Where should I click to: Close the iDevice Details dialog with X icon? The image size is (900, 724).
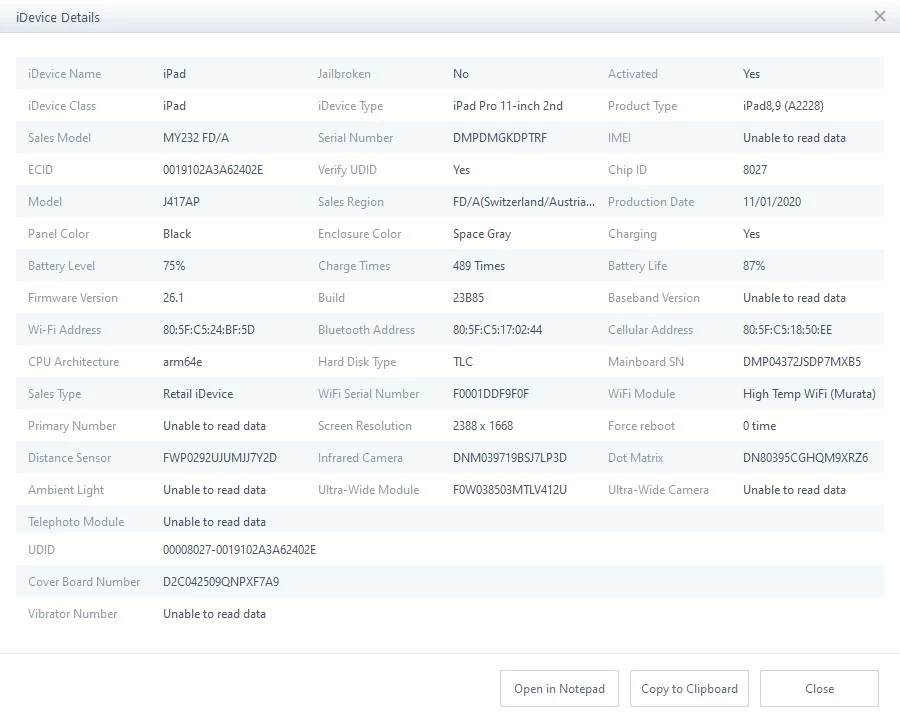[879, 16]
